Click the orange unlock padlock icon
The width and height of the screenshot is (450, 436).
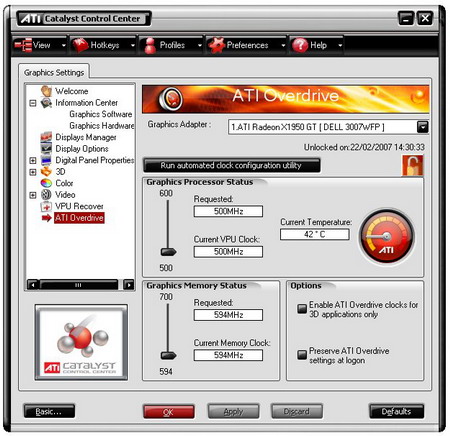[x=413, y=165]
